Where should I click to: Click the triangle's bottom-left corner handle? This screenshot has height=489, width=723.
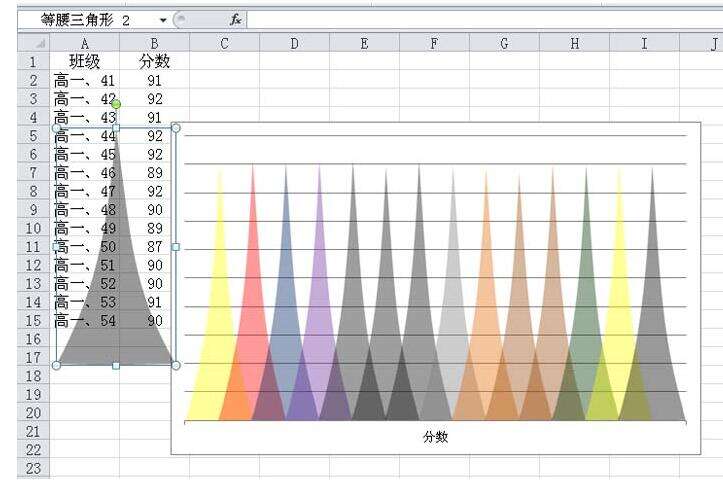(x=56, y=365)
